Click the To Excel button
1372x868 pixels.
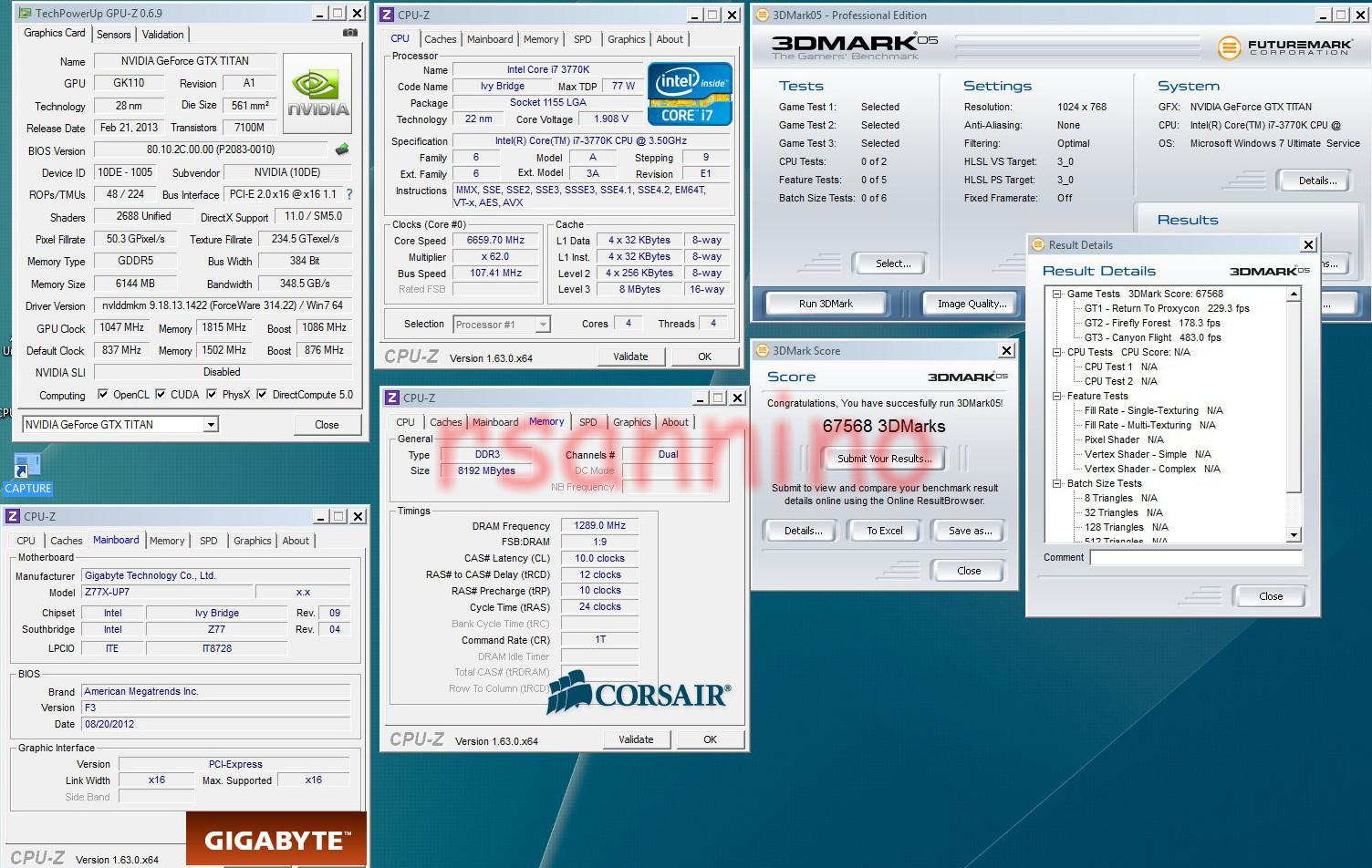click(884, 531)
